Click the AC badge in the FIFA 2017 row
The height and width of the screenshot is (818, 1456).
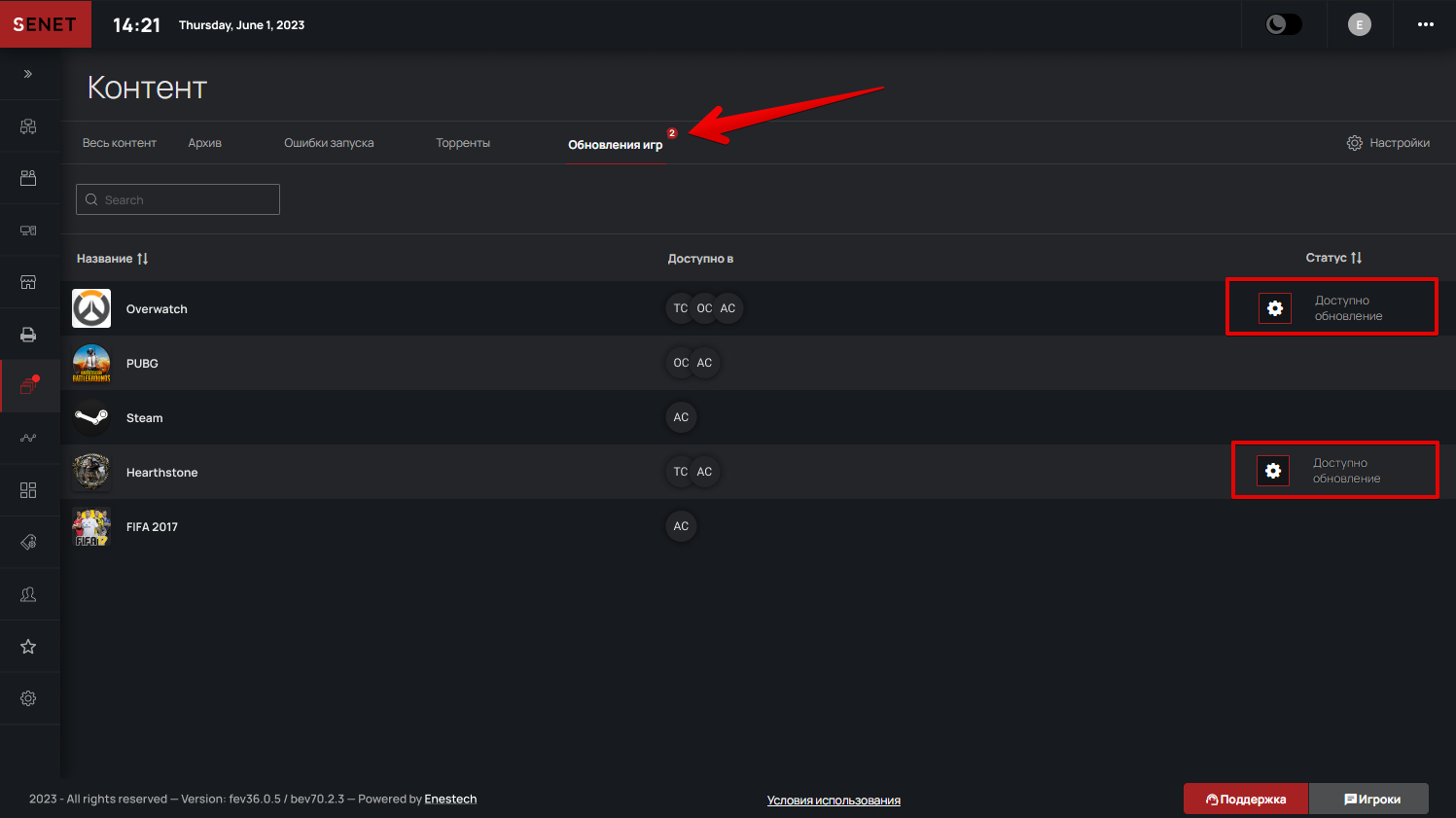coord(681,526)
